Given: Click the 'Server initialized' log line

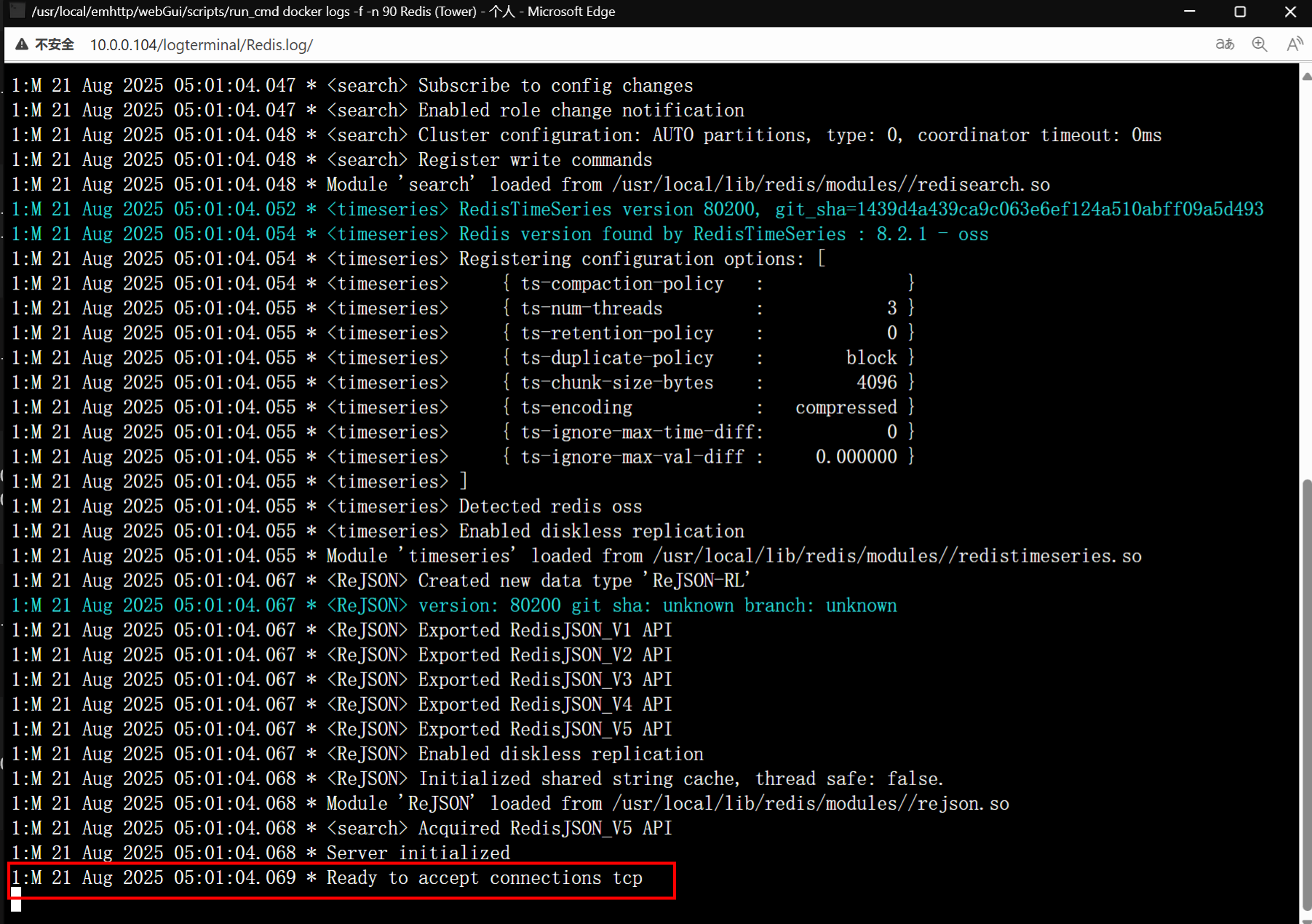Looking at the screenshot, I should coord(261,853).
